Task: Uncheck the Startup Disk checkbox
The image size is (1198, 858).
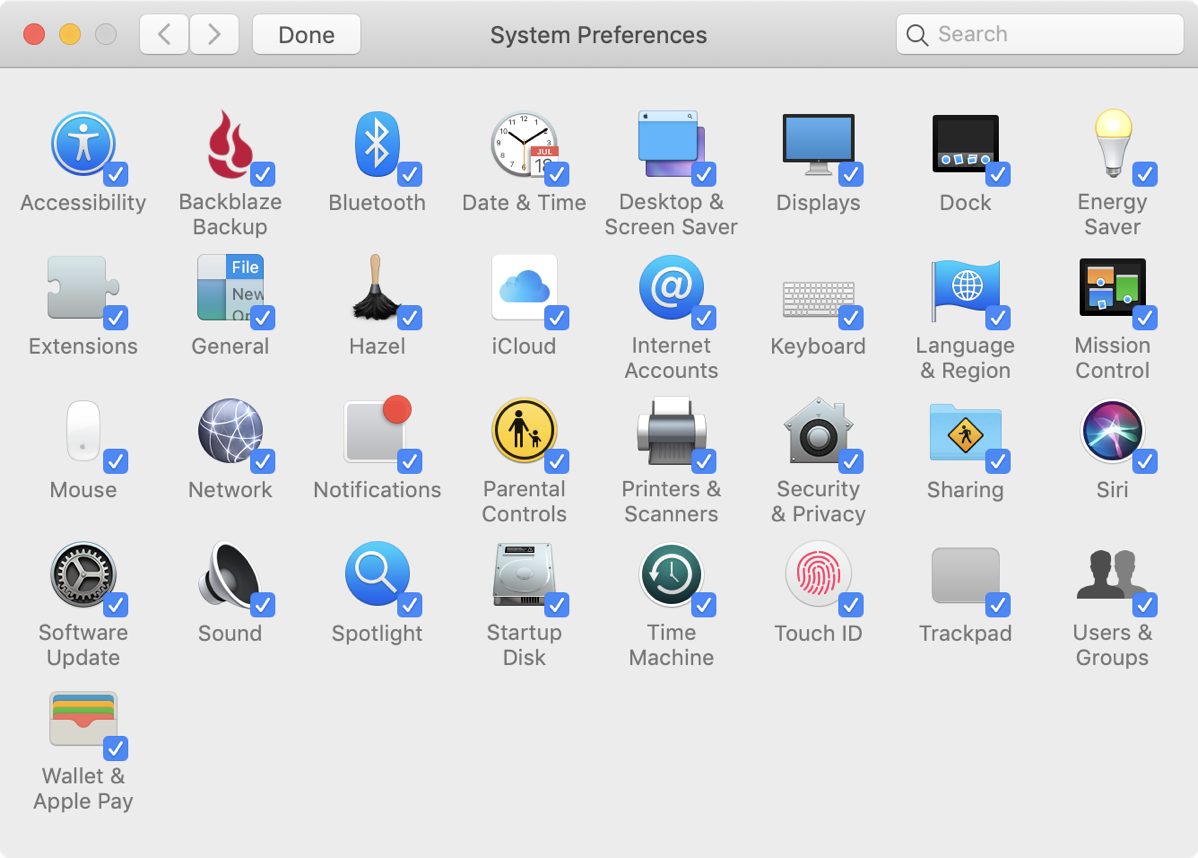Action: coord(557,605)
